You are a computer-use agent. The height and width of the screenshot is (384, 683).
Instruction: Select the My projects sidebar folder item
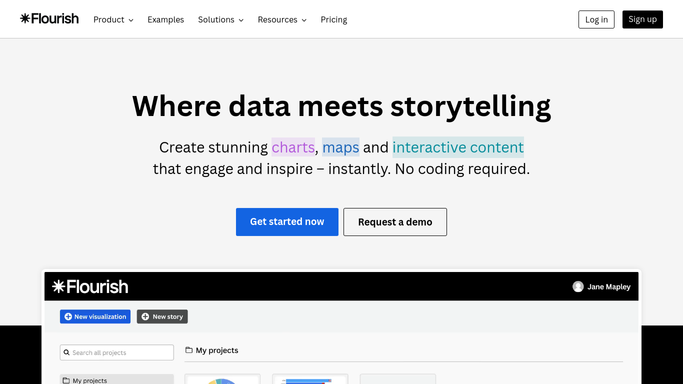click(117, 379)
